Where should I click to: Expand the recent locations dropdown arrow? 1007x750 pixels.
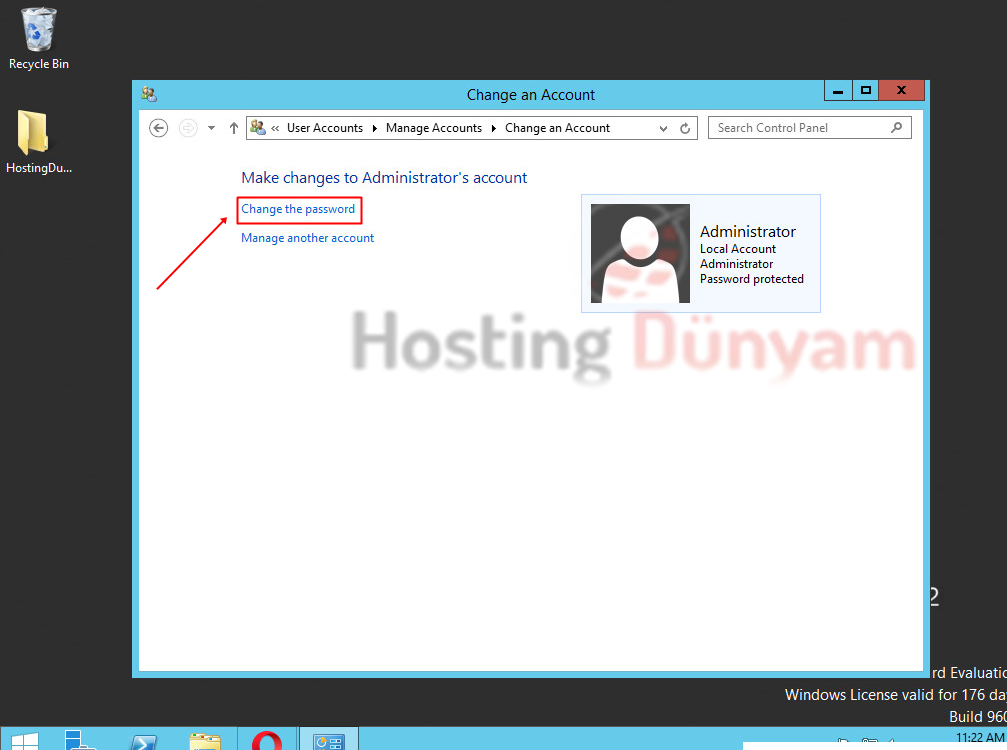[x=211, y=128]
